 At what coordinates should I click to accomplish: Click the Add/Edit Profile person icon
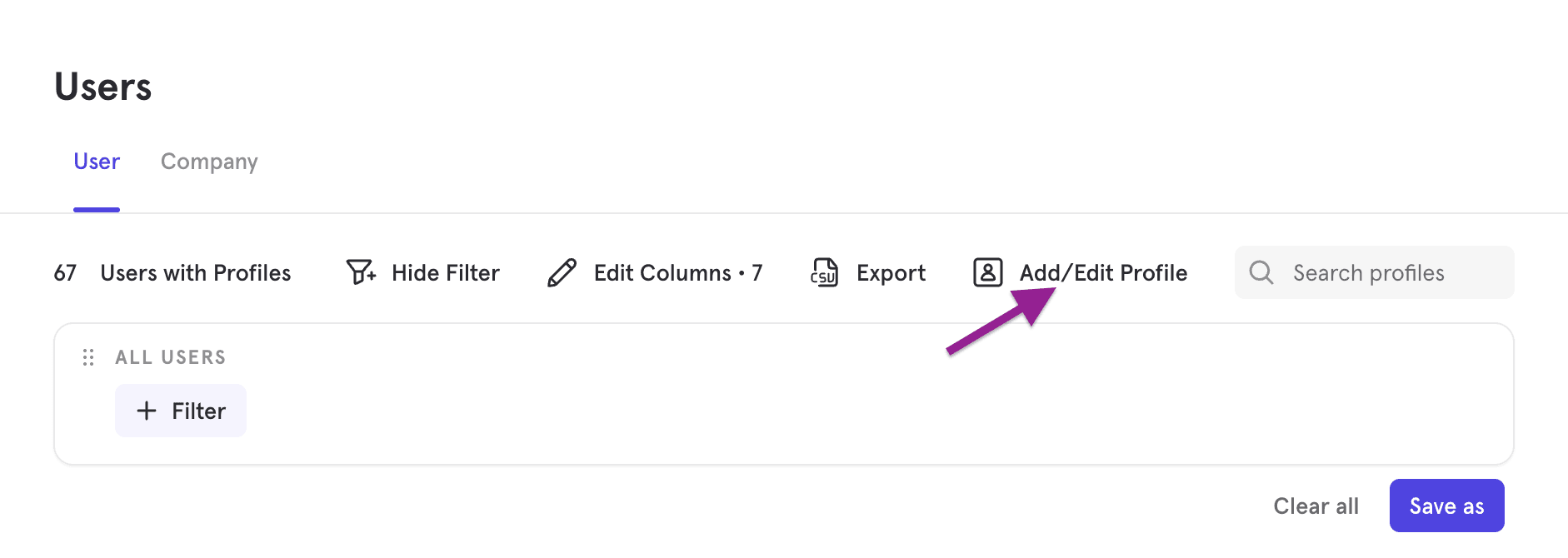(987, 272)
